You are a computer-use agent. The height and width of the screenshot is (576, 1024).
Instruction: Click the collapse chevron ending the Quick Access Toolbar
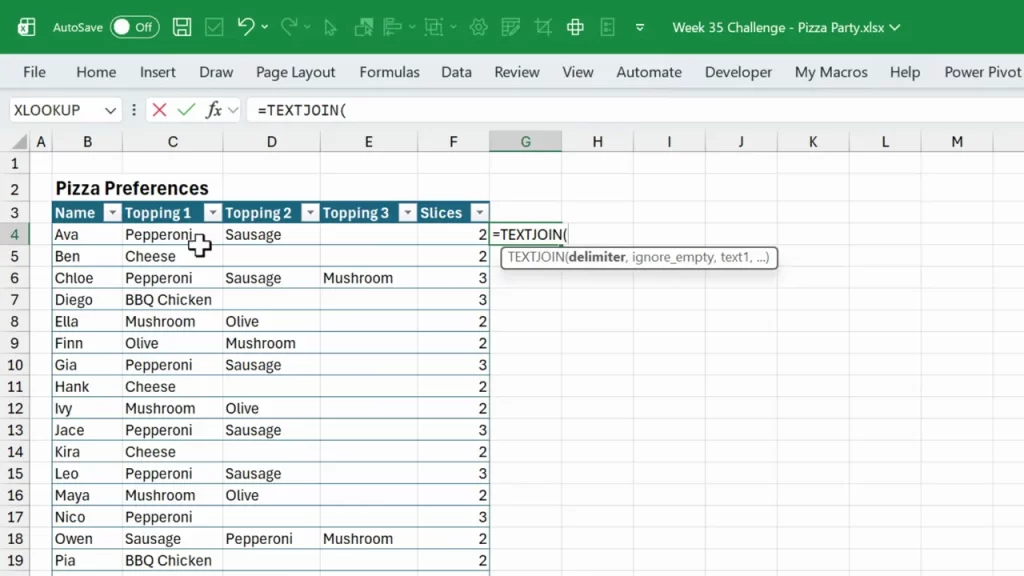[638, 27]
